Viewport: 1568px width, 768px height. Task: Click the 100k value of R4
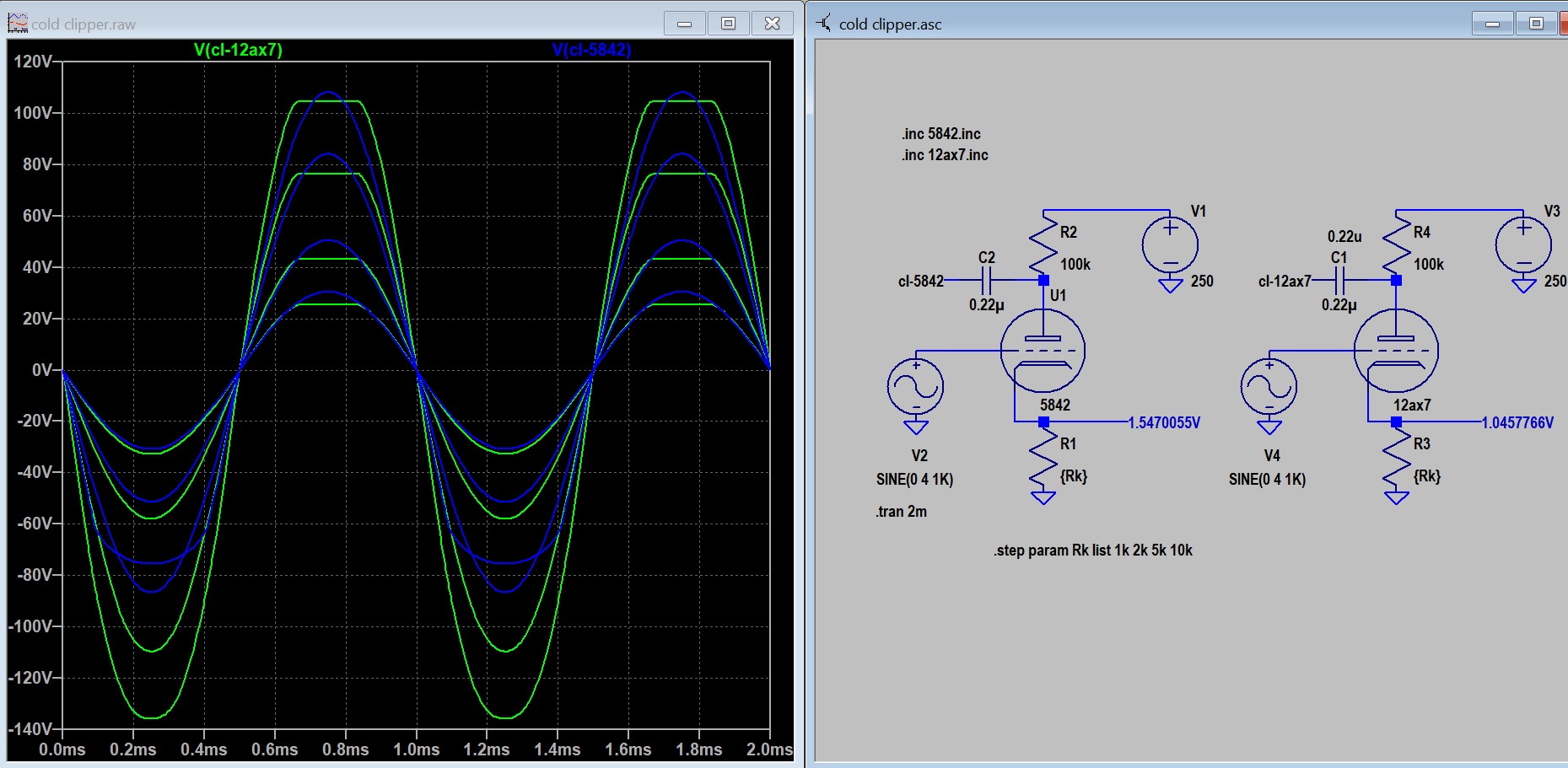point(1429,265)
